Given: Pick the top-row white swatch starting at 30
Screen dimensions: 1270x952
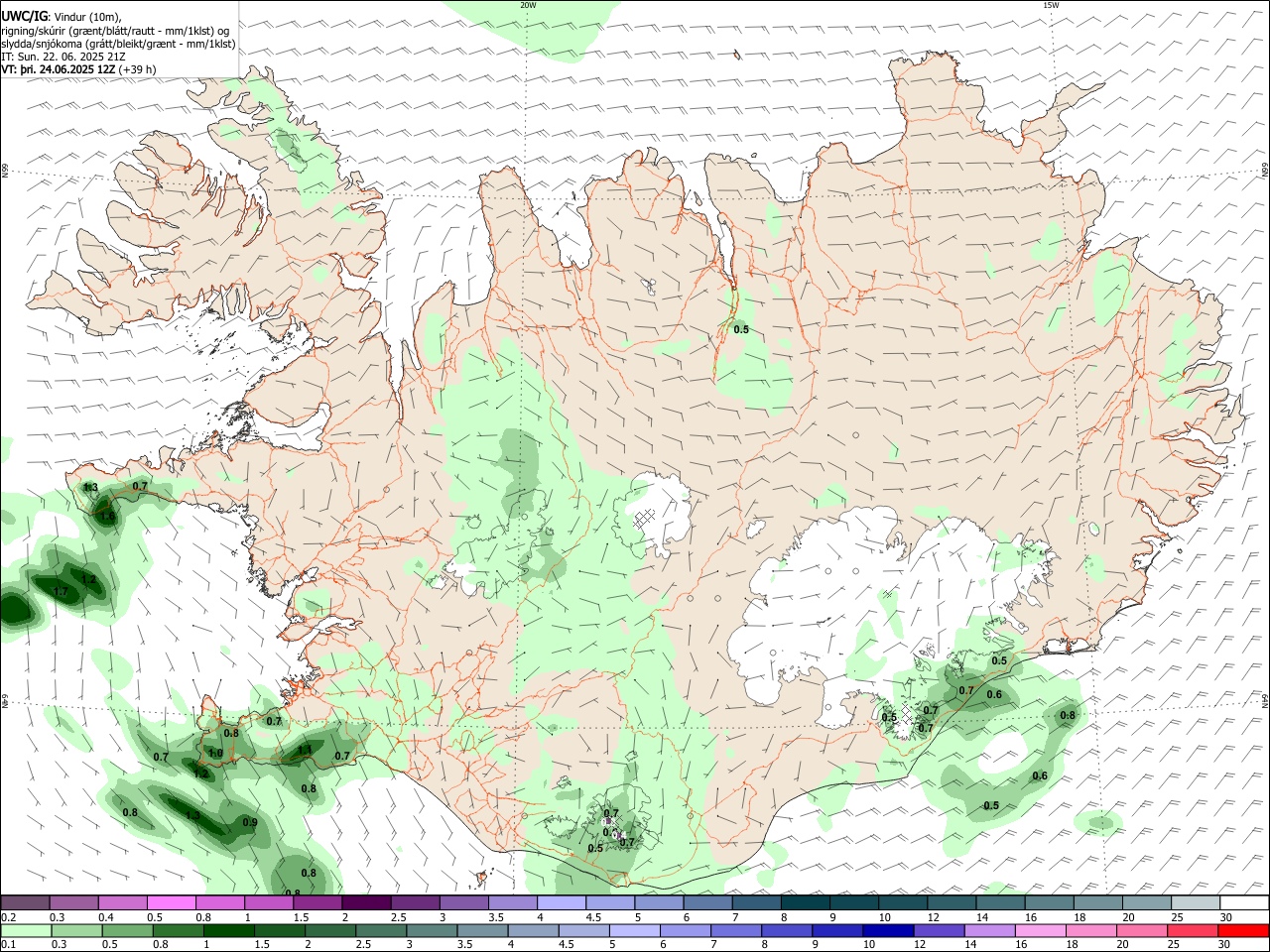Looking at the screenshot, I should (1244, 903).
